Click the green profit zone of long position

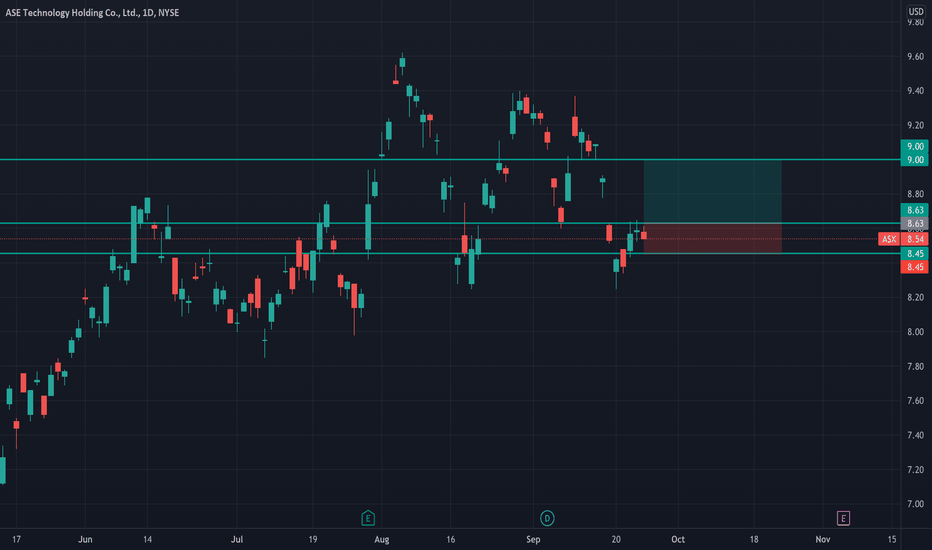tap(712, 191)
